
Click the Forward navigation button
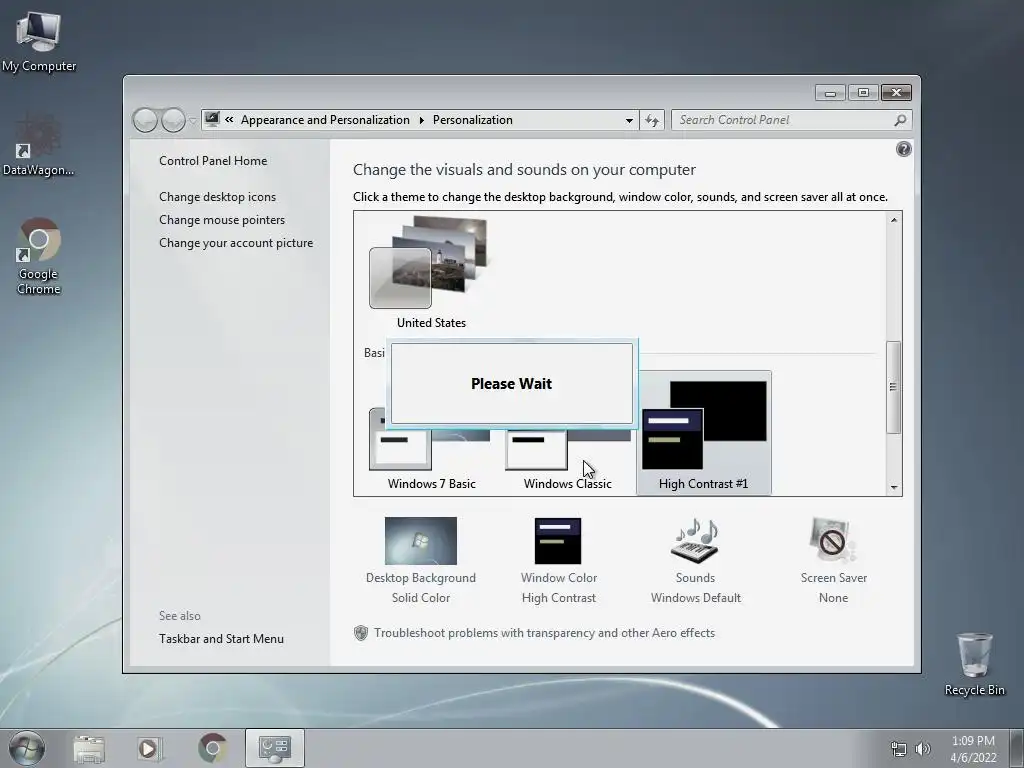tap(173, 120)
